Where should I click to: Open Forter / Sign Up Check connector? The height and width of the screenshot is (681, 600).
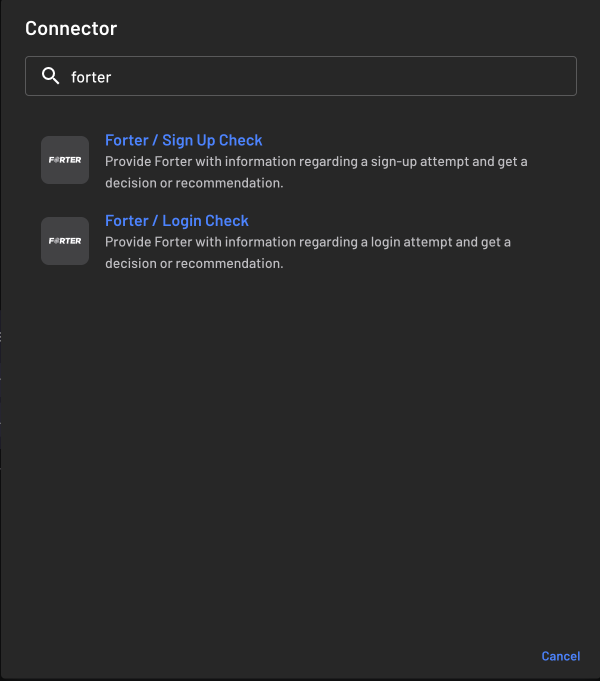[184, 140]
